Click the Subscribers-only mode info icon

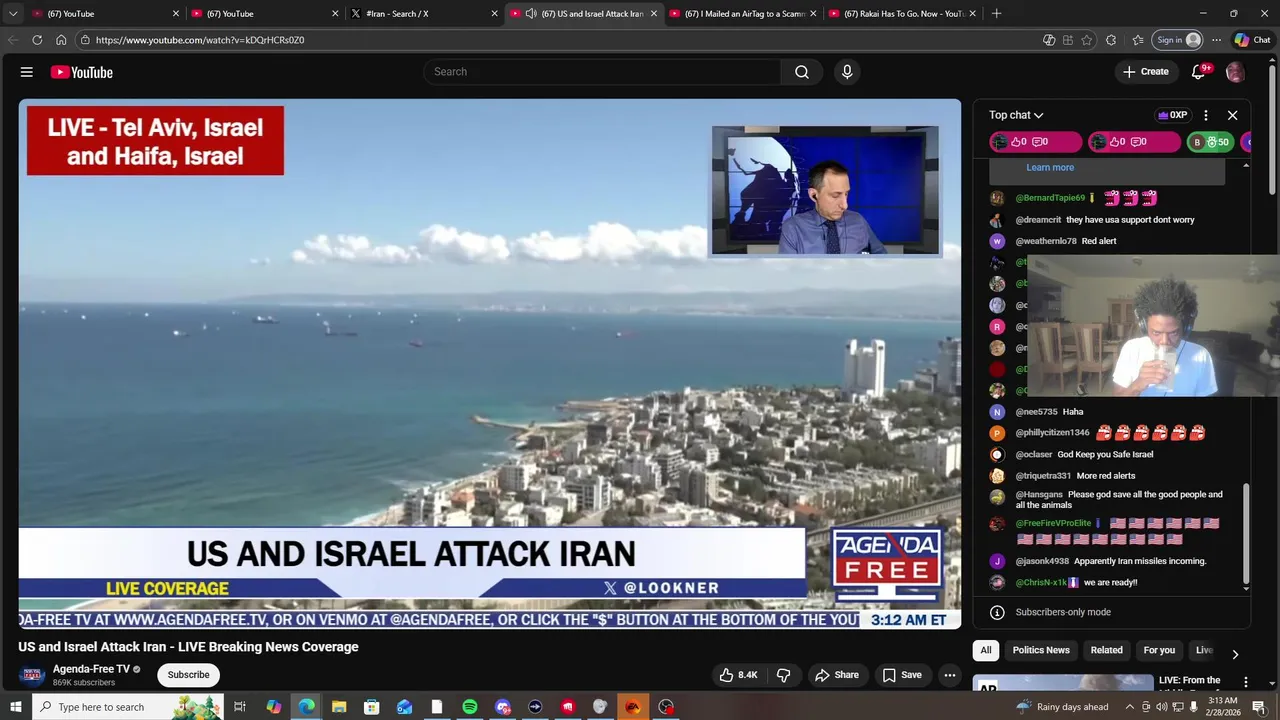pos(997,612)
